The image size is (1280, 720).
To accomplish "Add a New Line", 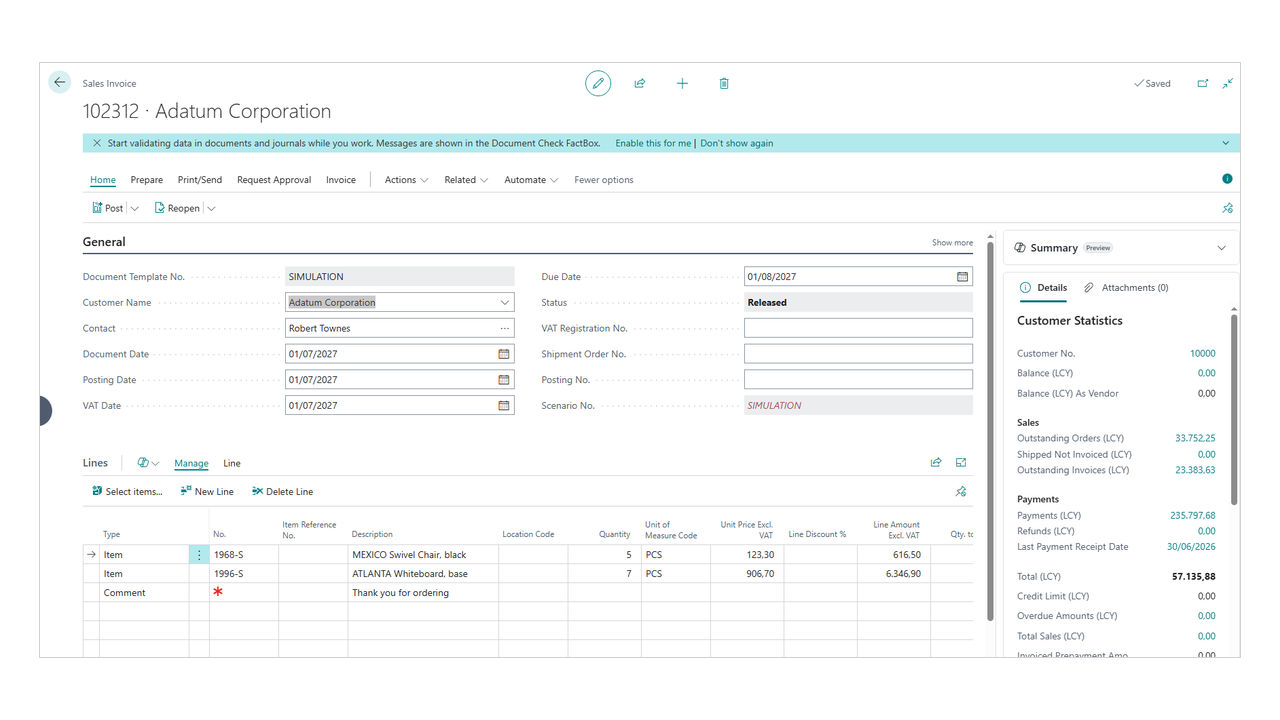I will click(x=207, y=492).
